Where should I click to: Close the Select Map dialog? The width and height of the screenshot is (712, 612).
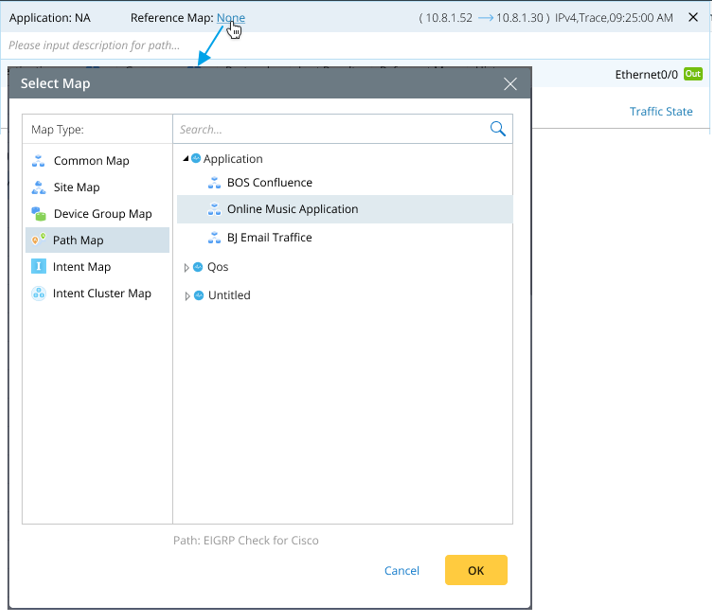[510, 84]
